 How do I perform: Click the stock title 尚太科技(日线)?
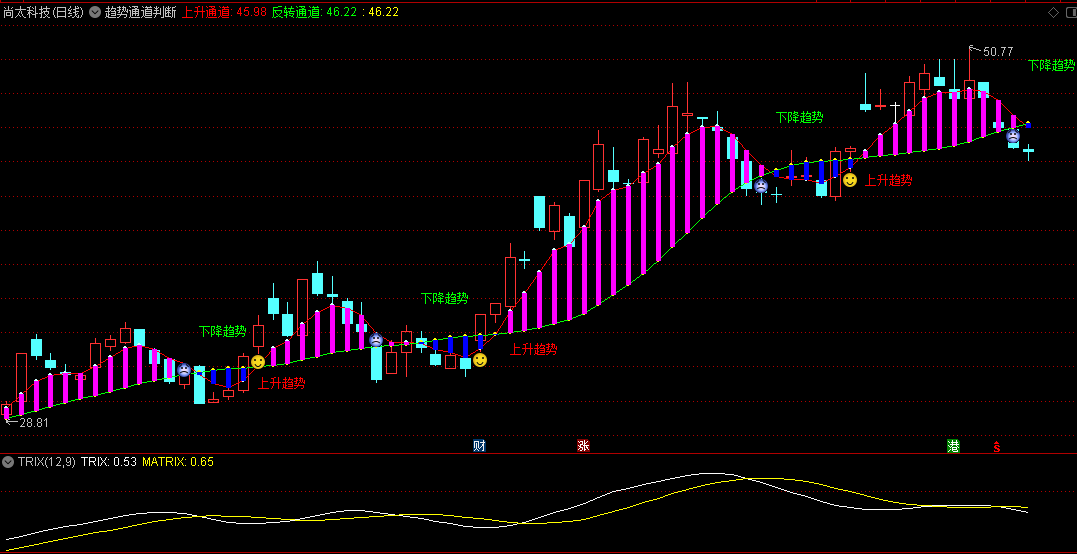(43, 12)
